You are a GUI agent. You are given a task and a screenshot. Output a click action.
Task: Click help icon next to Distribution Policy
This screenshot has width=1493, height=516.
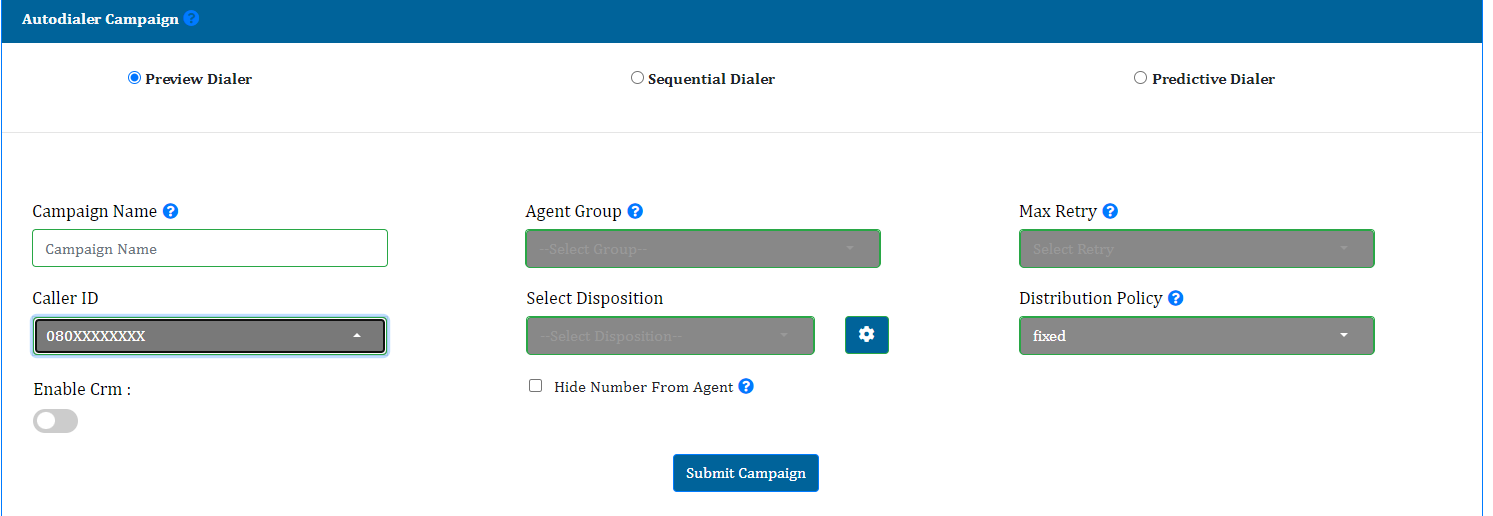[1176, 298]
